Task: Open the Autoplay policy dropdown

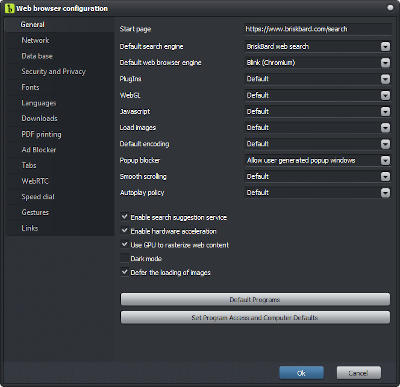Action: tap(385, 193)
